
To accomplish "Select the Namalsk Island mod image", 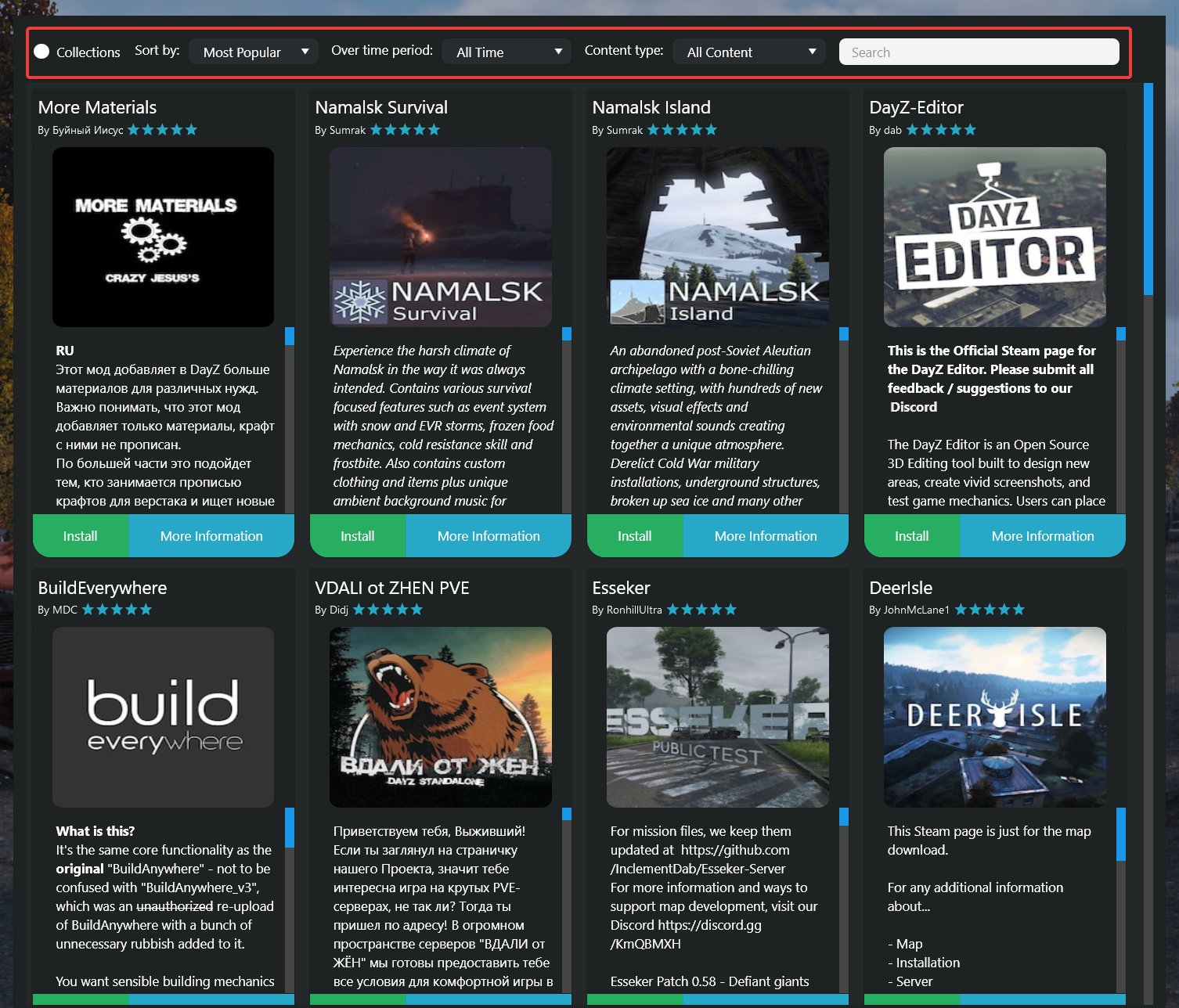I will click(717, 237).
